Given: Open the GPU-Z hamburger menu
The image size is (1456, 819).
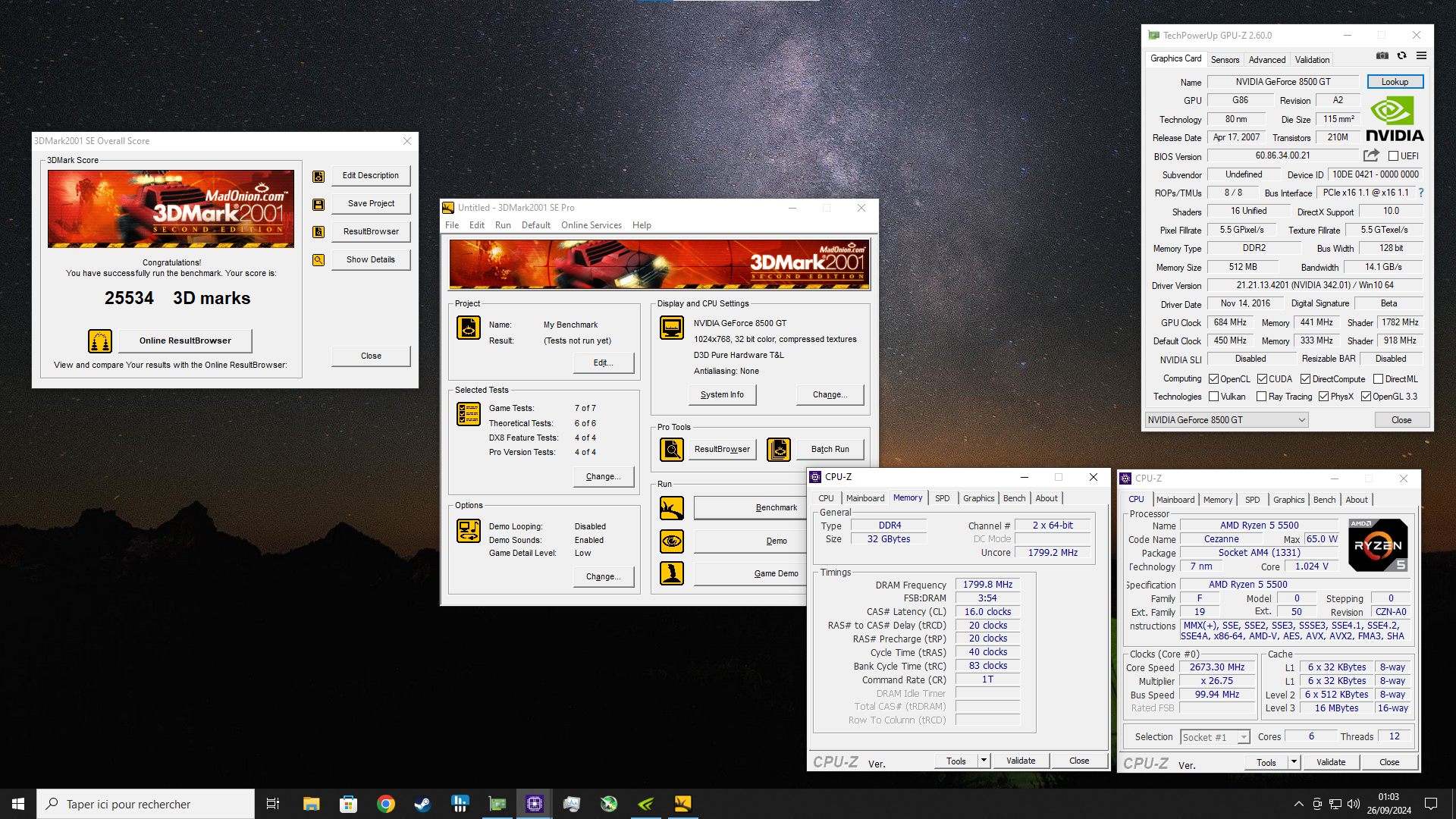Looking at the screenshot, I should [x=1422, y=56].
